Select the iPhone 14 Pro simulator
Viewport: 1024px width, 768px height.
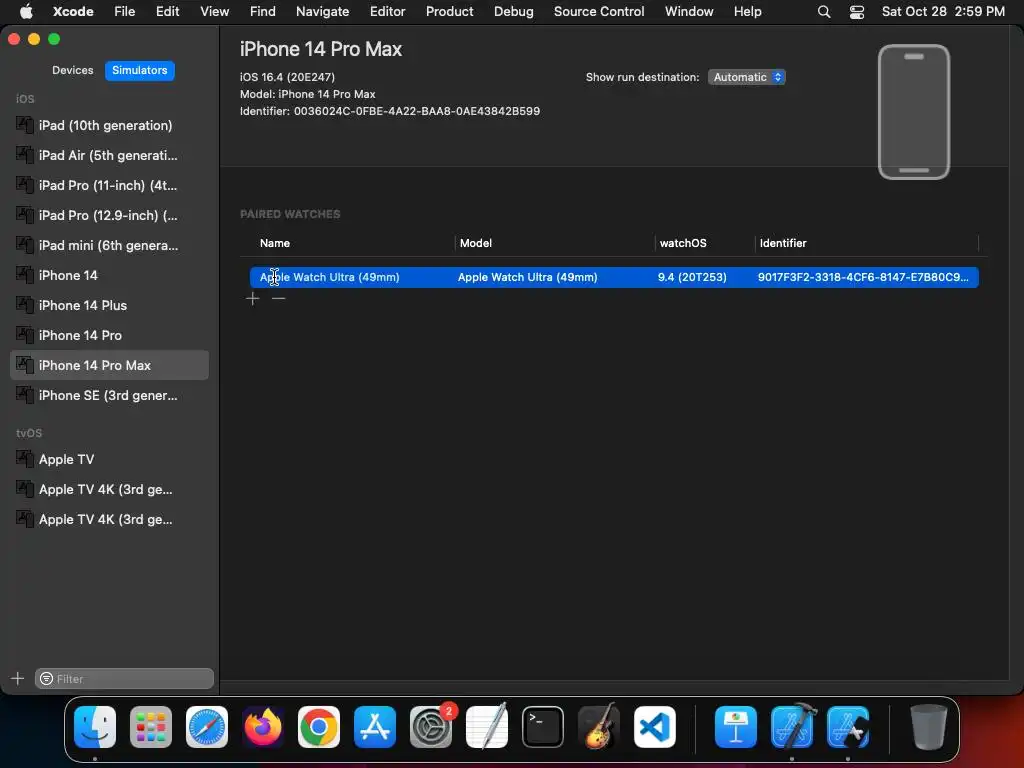point(110,336)
